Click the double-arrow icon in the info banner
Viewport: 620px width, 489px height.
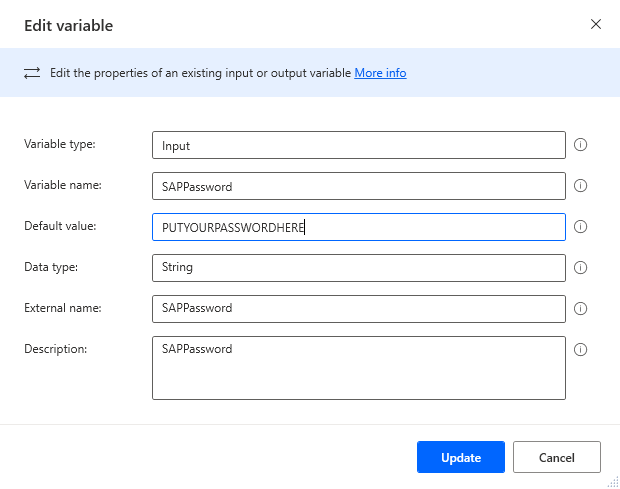pos(32,73)
